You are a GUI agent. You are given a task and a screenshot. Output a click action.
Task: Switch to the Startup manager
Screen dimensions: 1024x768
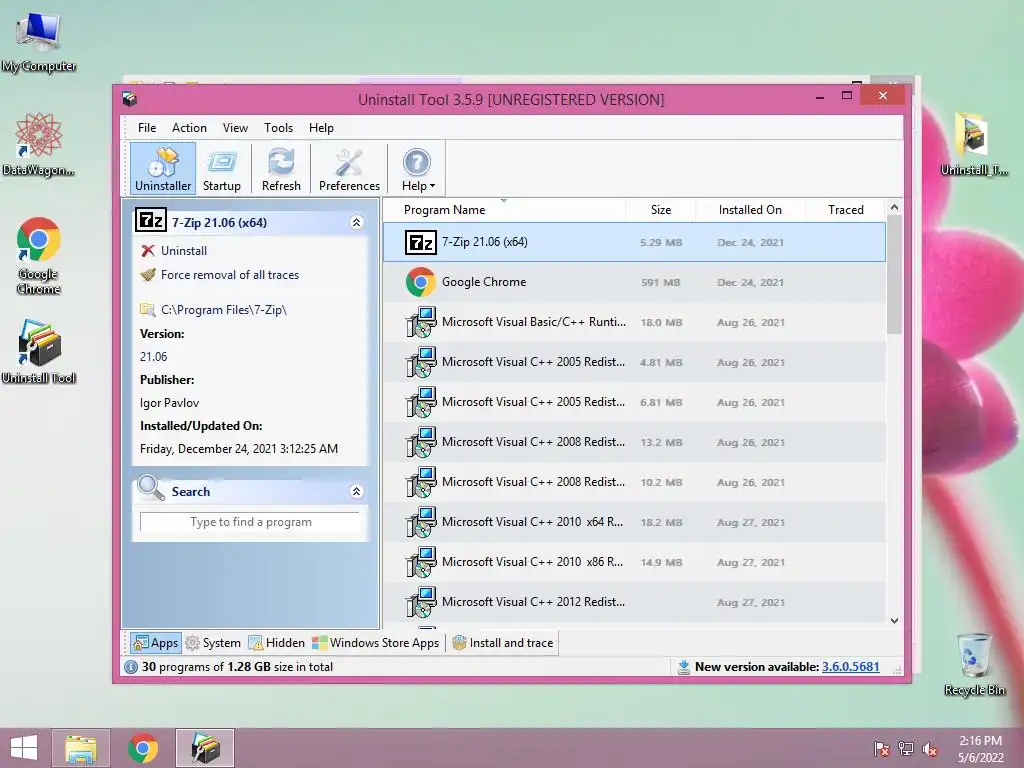pos(221,168)
